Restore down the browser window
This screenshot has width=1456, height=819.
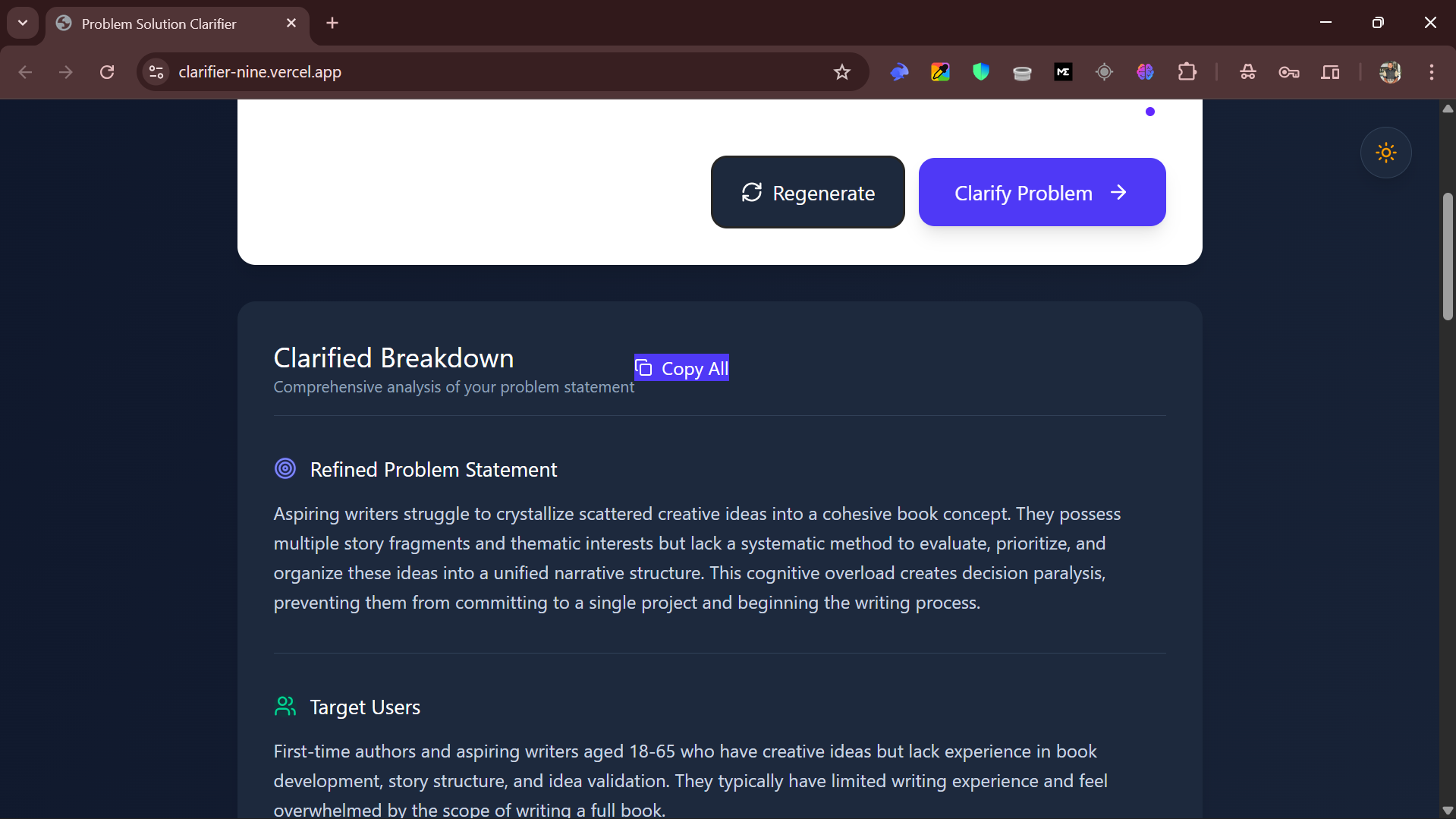click(1378, 23)
